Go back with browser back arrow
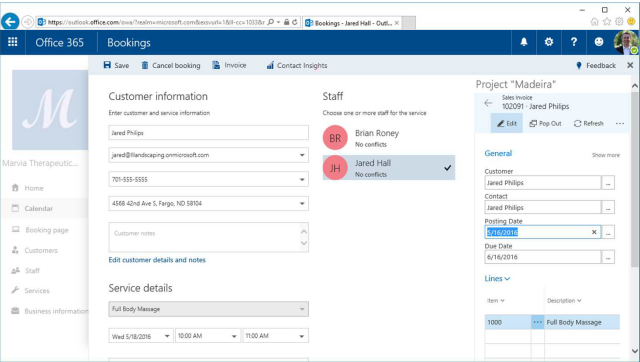 (10, 21)
